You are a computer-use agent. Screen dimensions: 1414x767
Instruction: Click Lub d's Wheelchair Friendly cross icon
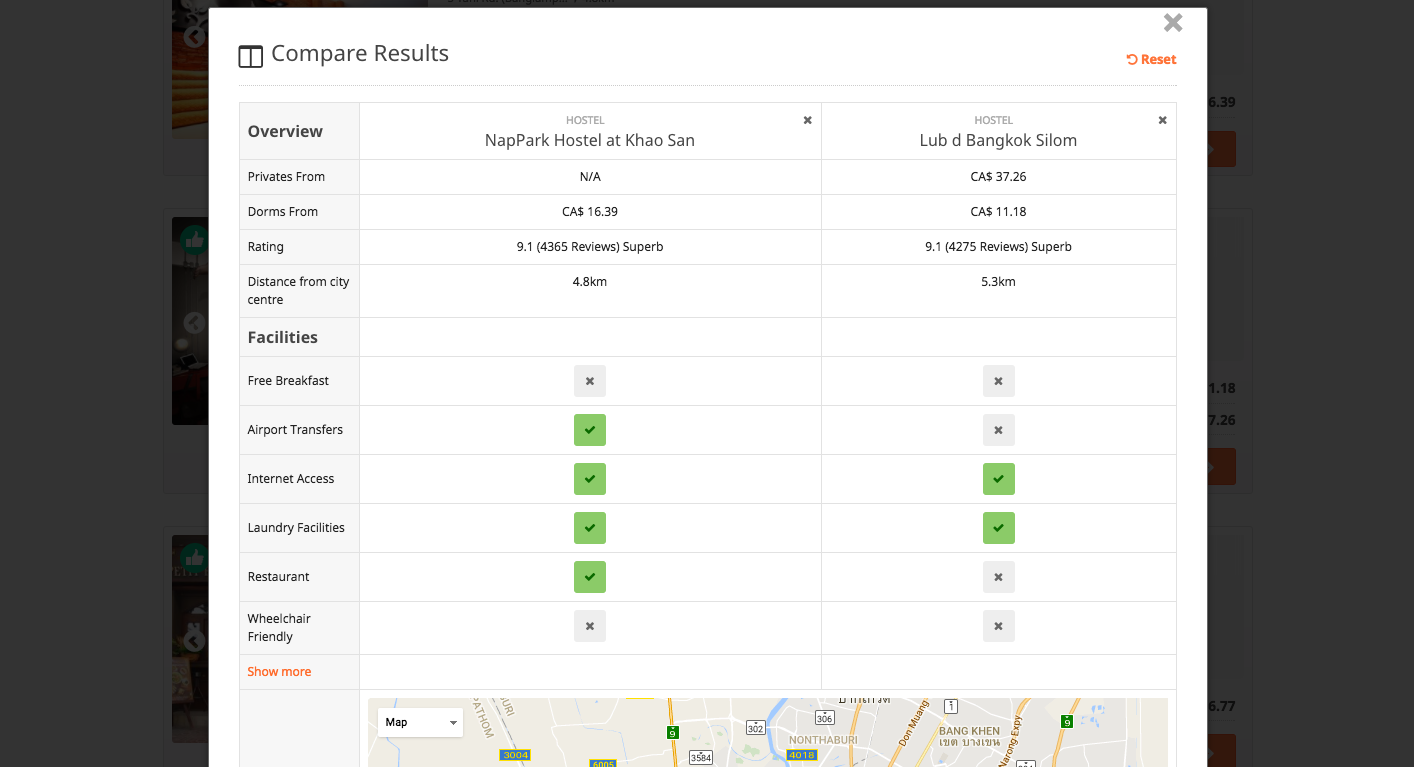click(998, 626)
